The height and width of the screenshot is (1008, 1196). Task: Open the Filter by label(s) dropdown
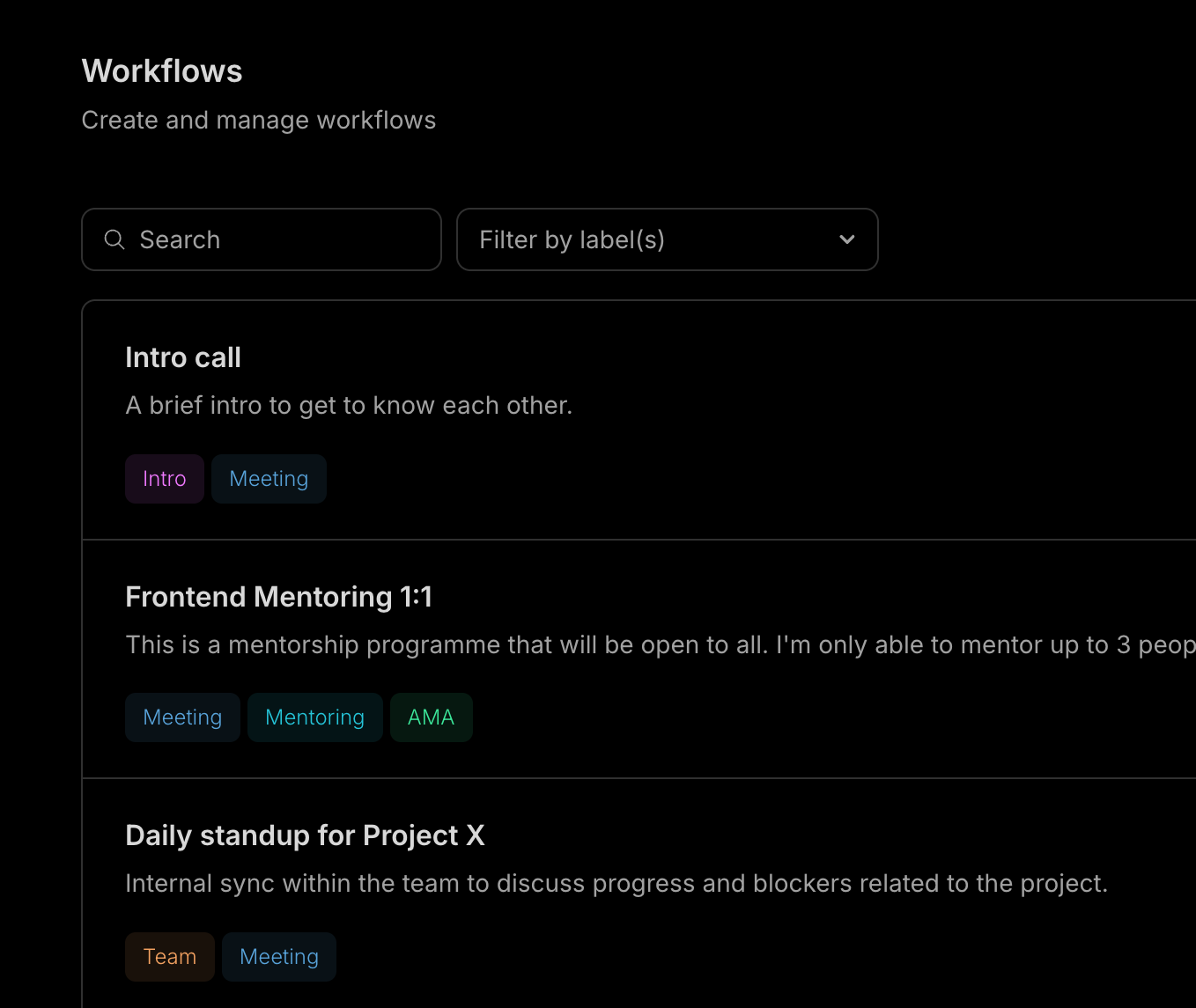coord(652,239)
